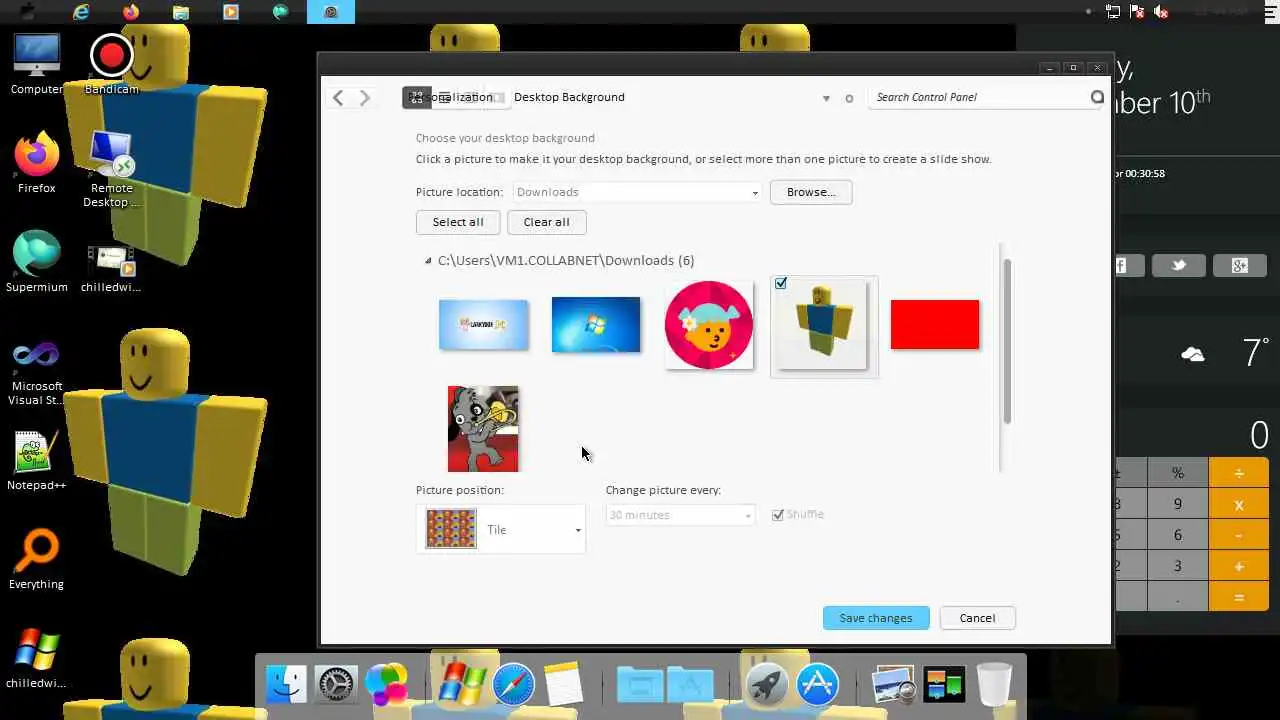Toggle the Shuffle checkbox
Image resolution: width=1280 pixels, height=720 pixels.
[x=778, y=515]
